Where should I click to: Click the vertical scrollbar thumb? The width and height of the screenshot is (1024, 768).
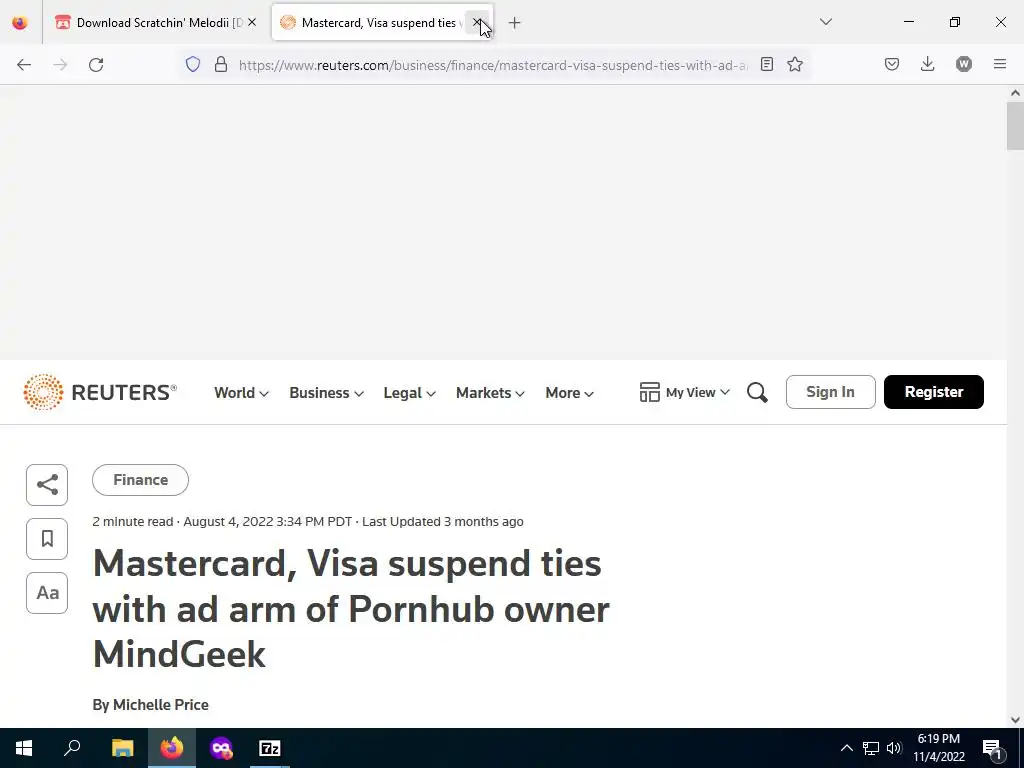(1015, 126)
